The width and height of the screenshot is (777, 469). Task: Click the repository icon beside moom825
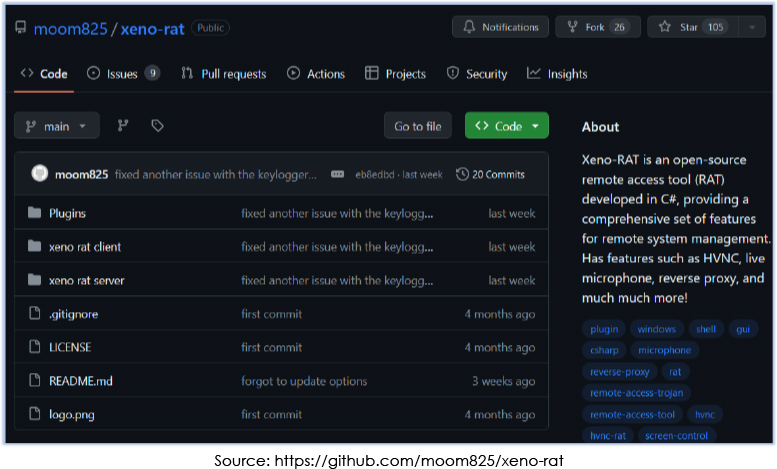pyautogui.click(x=20, y=27)
